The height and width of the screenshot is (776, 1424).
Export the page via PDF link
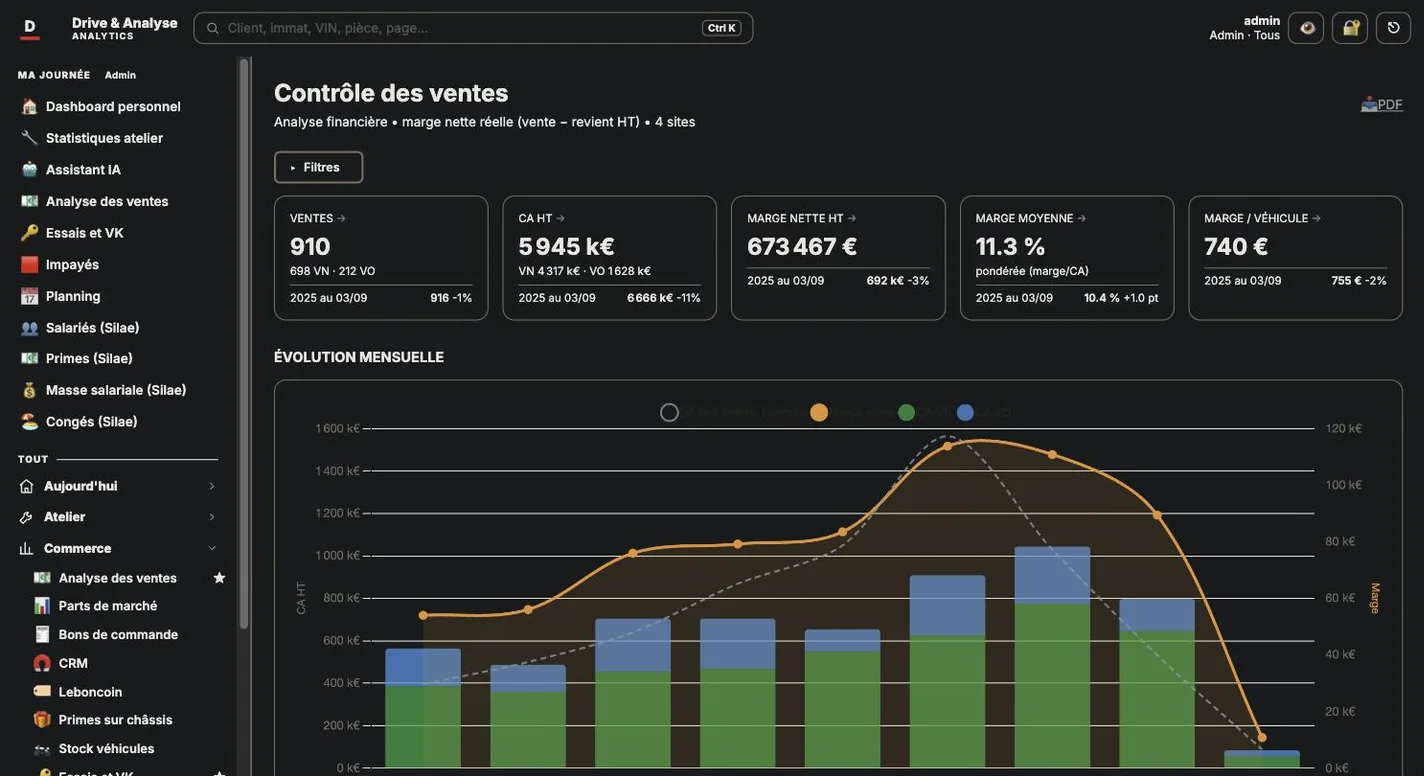(1382, 104)
